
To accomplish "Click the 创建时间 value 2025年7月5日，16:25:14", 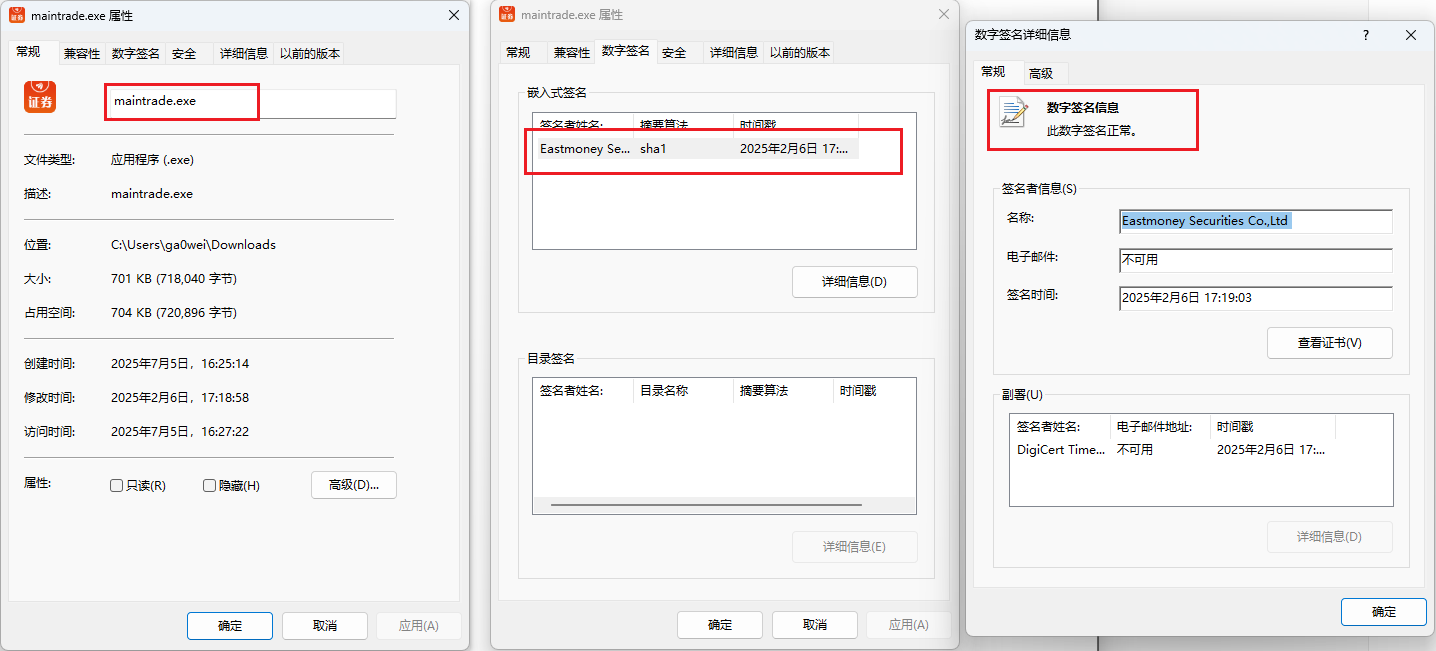I will pyautogui.click(x=180, y=364).
